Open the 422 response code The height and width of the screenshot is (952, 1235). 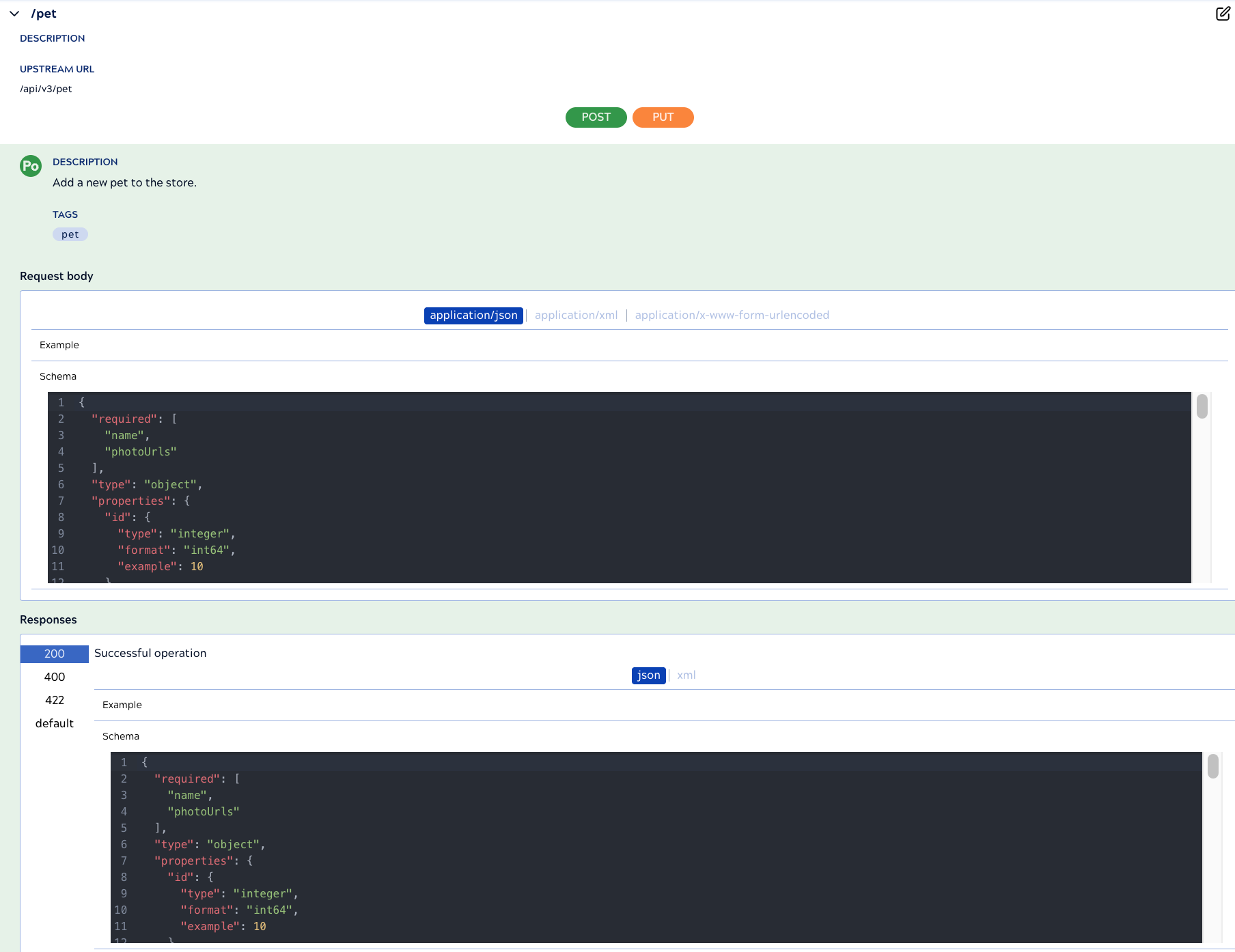[55, 700]
